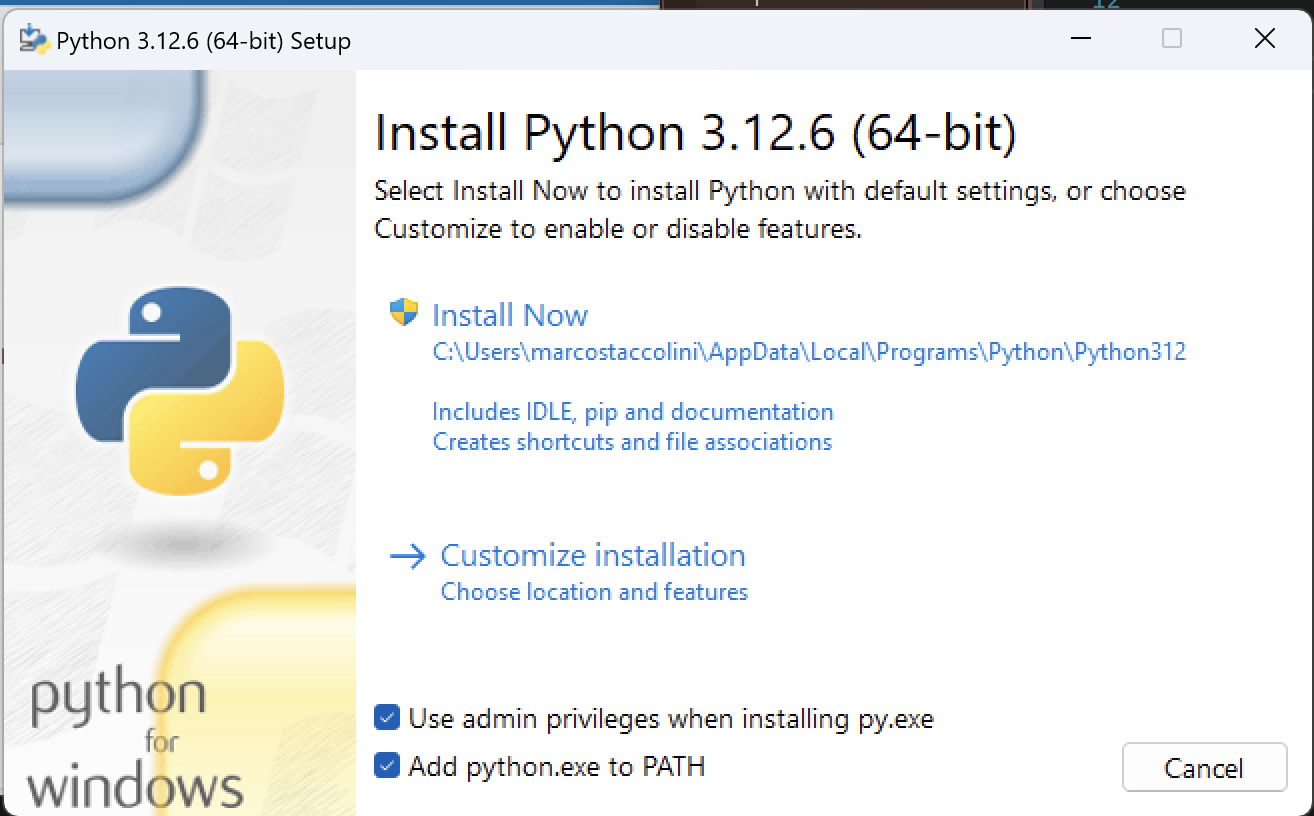Screen dimensions: 1314x816
Task: Open the Customize installation option
Action: click(x=593, y=556)
